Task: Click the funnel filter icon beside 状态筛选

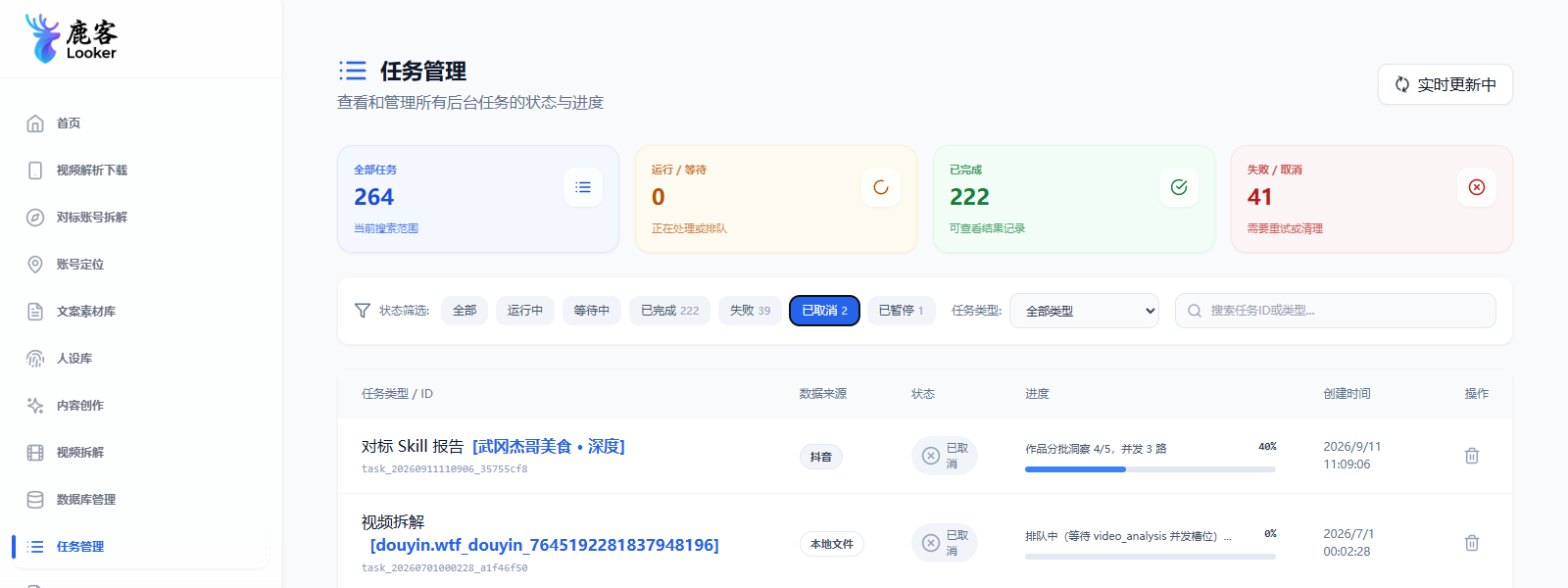Action: point(363,311)
